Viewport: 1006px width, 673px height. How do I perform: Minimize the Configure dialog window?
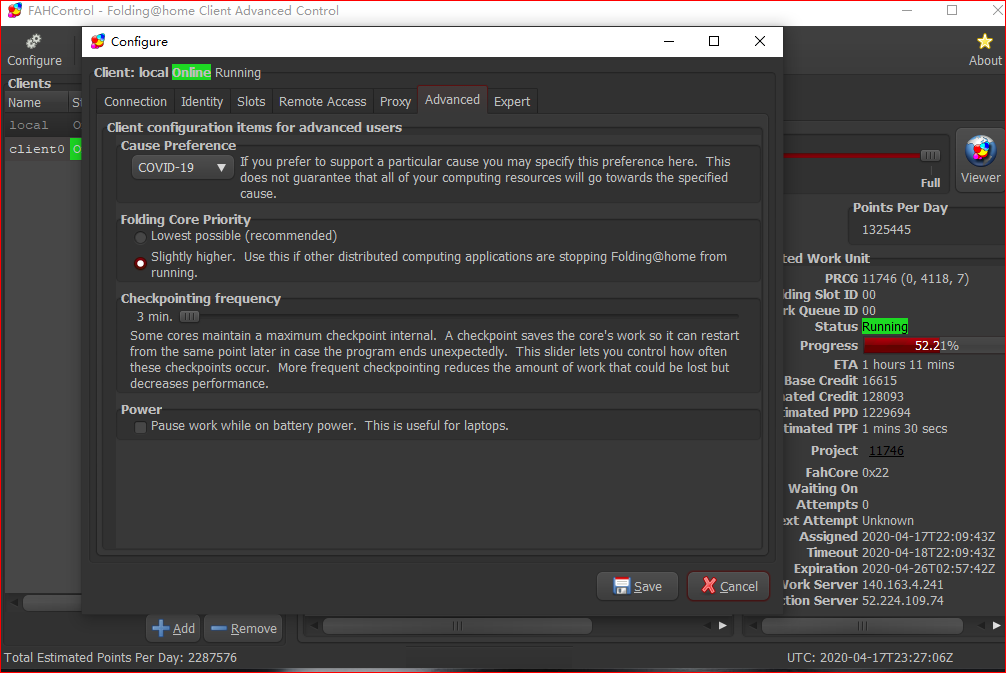(669, 41)
